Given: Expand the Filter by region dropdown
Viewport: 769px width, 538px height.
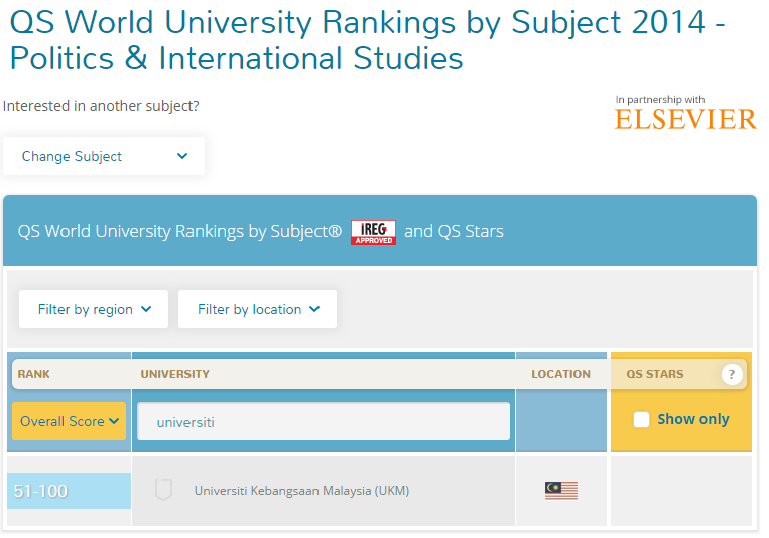Looking at the screenshot, I should 94,309.
